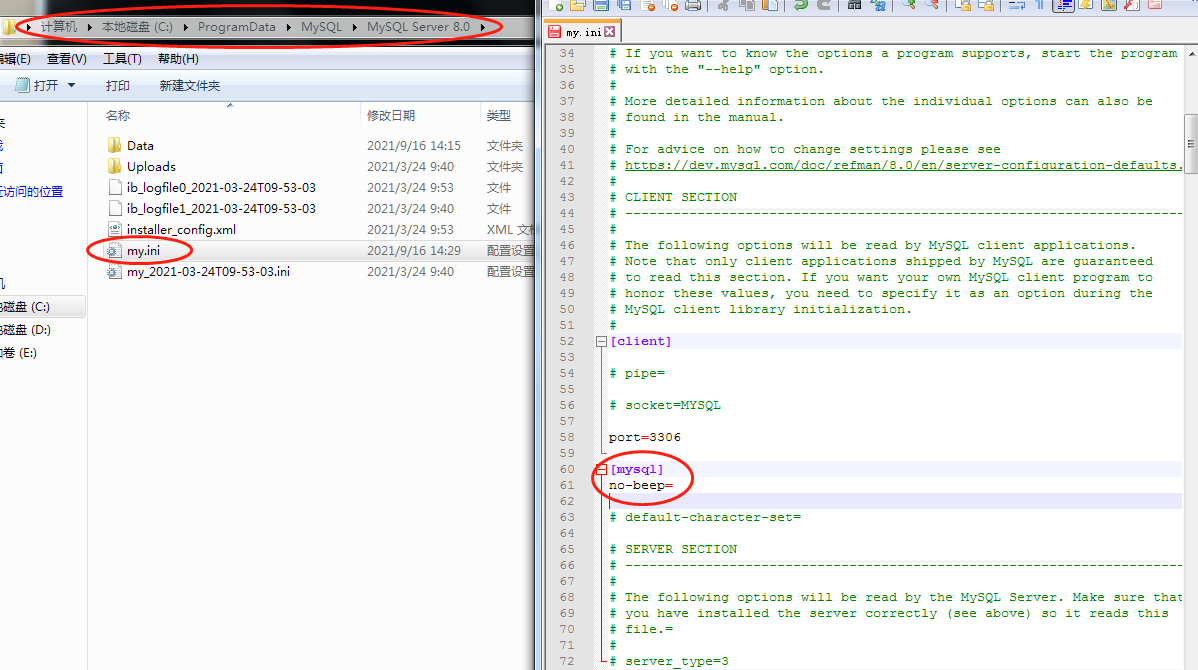Create a new document in Notepad++
1198x670 pixels.
pyautogui.click(x=556, y=7)
